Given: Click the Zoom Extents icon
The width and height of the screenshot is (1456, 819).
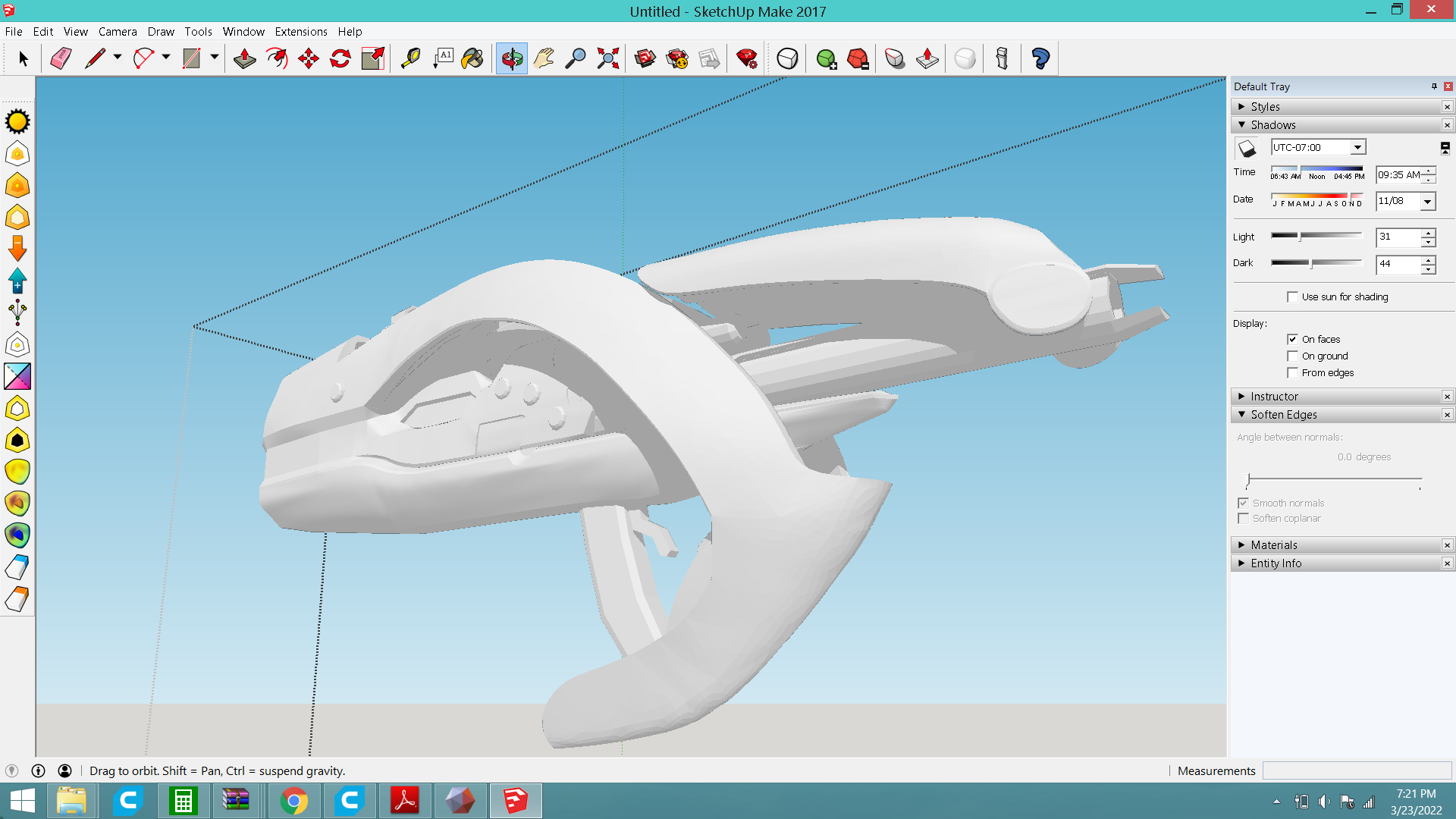Looking at the screenshot, I should click(607, 58).
